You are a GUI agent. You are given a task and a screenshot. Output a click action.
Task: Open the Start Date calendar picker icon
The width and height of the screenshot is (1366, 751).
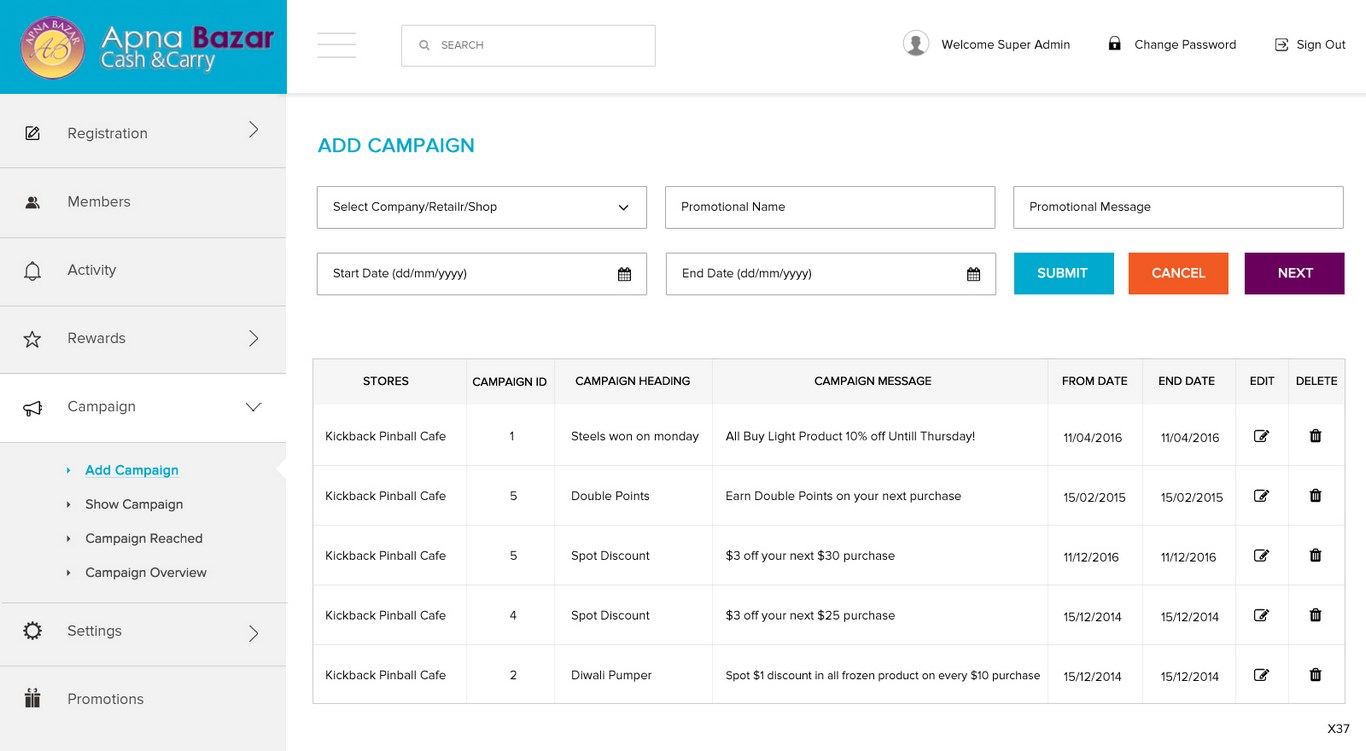(x=624, y=274)
